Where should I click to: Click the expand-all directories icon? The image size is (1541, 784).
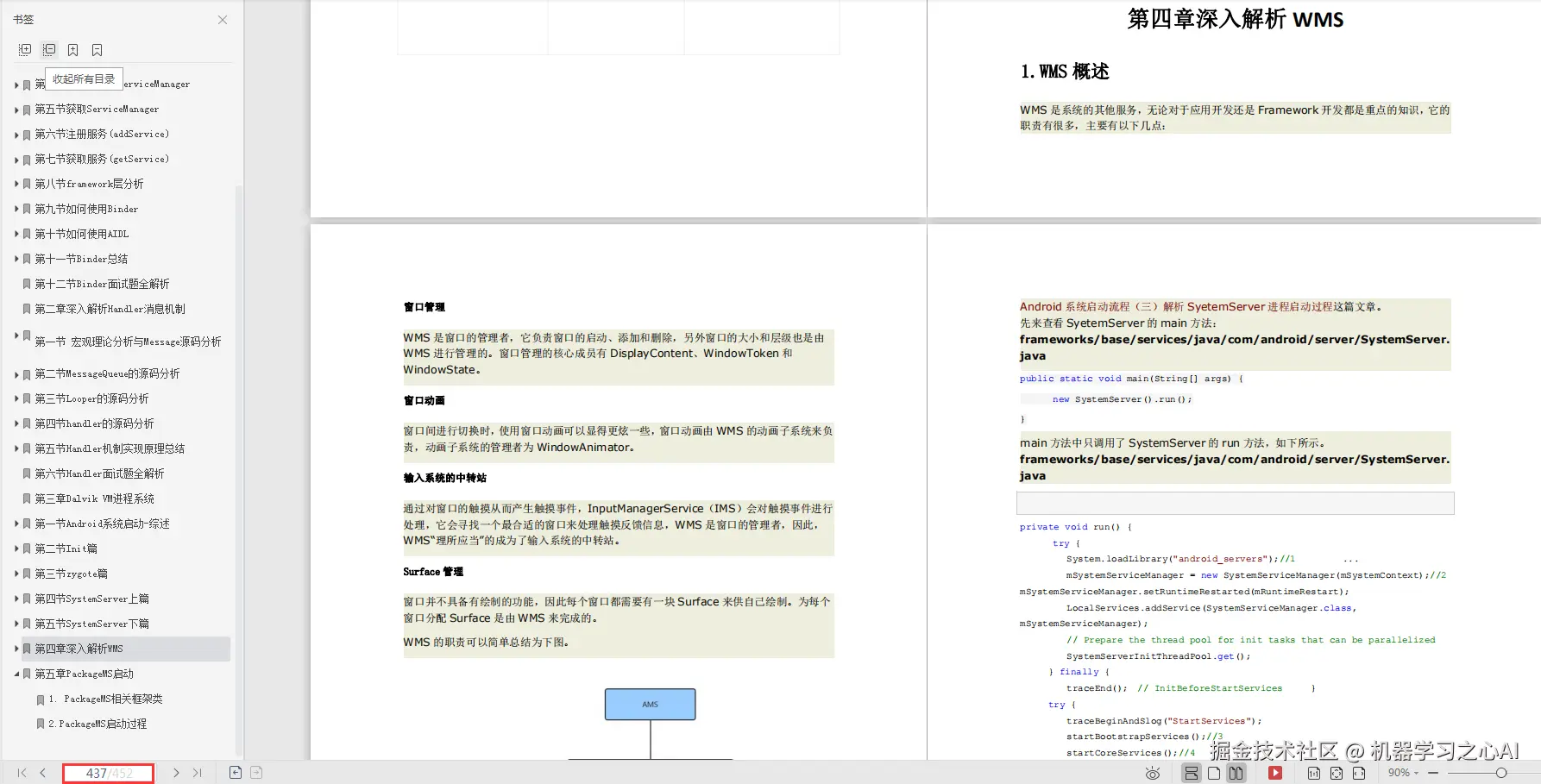point(24,50)
